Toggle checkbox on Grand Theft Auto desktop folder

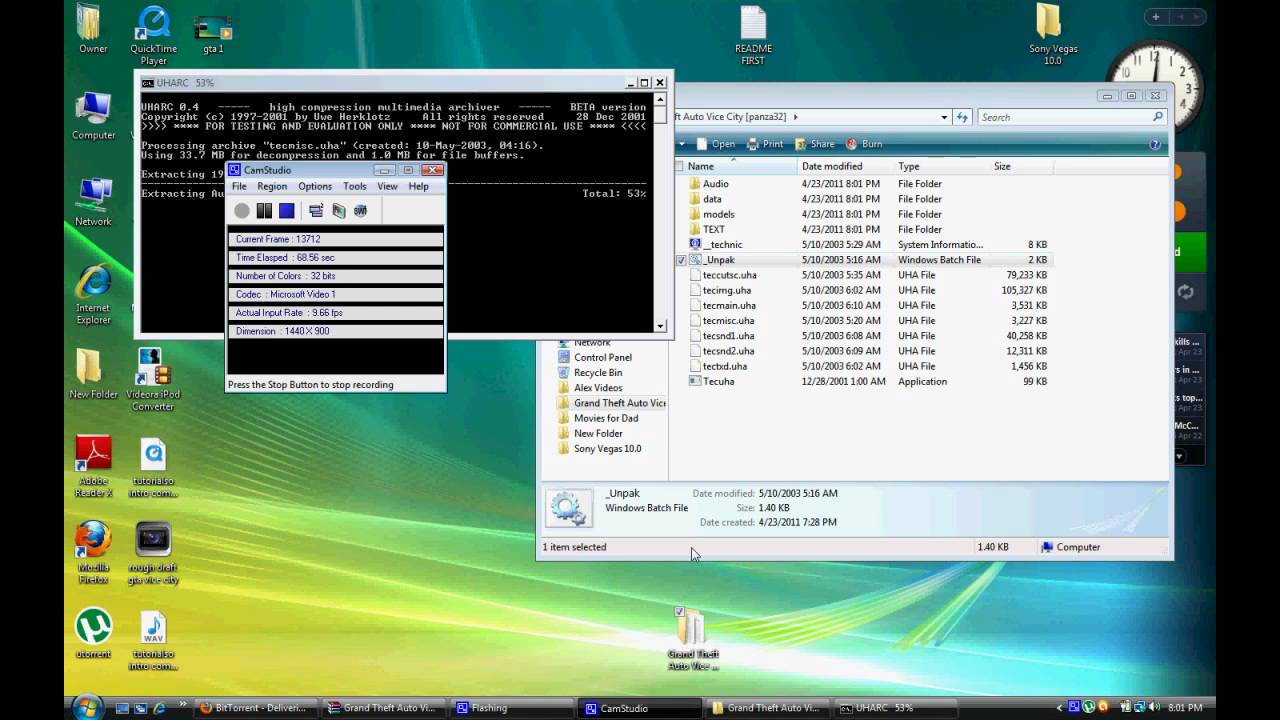click(680, 612)
